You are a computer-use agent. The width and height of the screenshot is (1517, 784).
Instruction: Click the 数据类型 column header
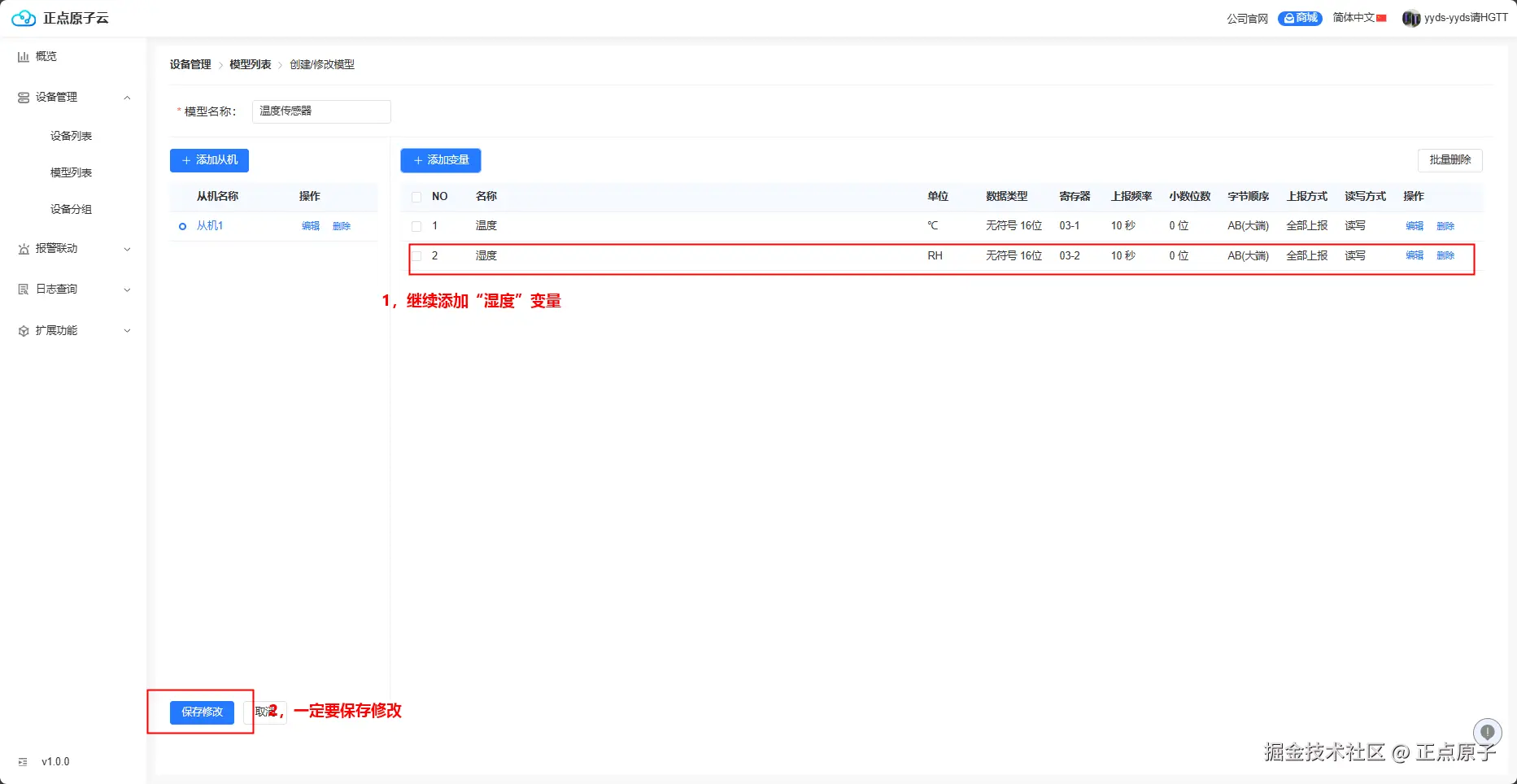(x=1007, y=197)
